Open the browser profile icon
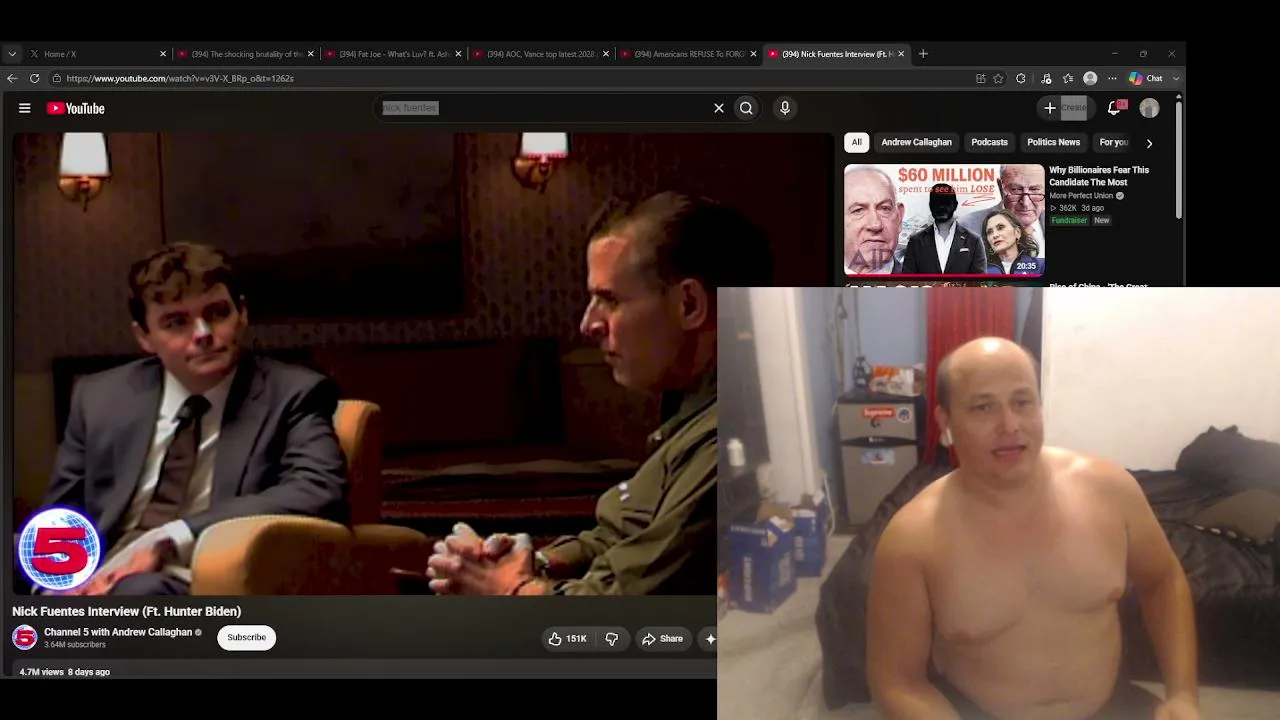The image size is (1280, 720). click(1090, 78)
